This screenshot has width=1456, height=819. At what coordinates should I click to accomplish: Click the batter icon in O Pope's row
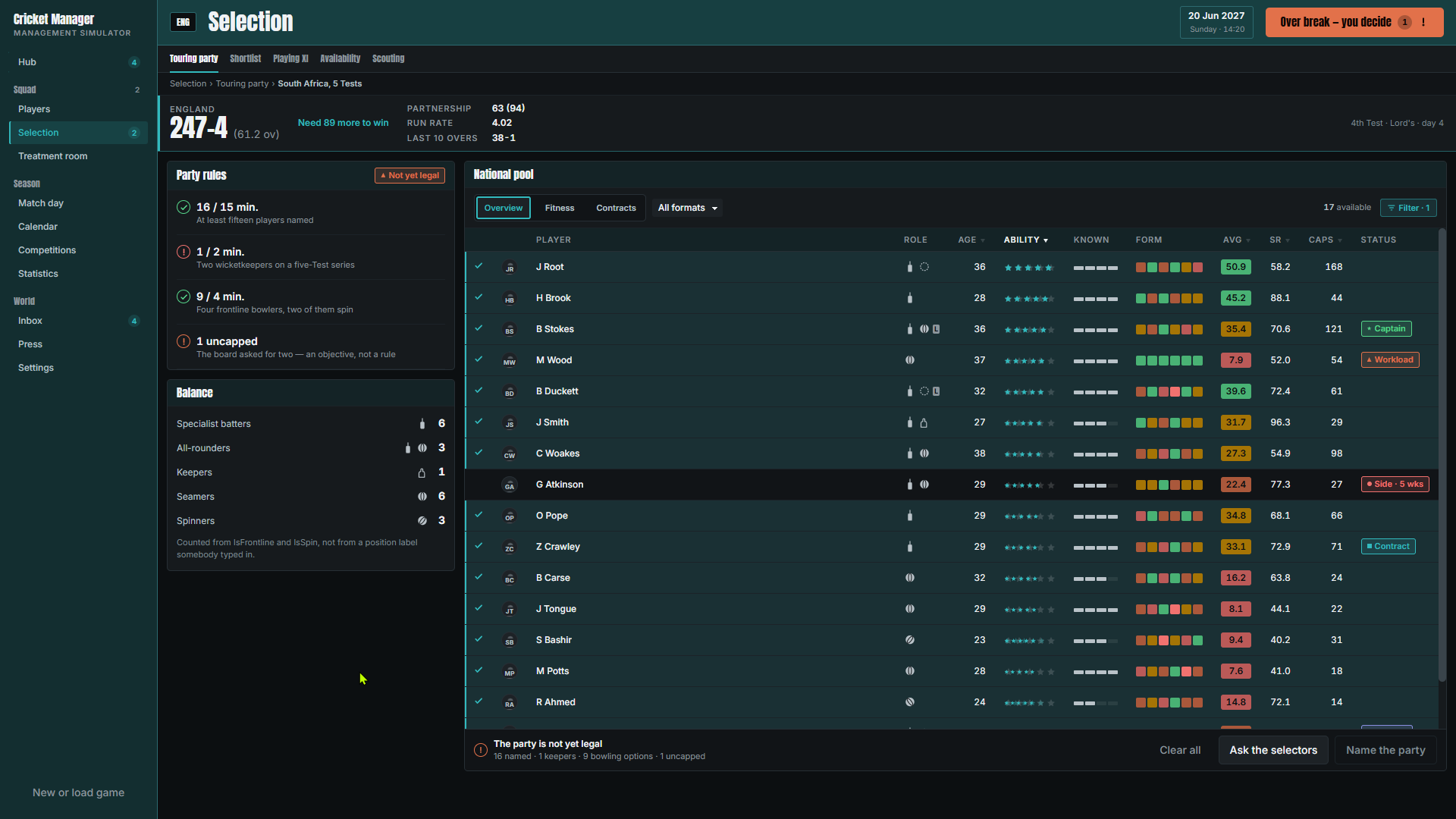pyautogui.click(x=910, y=516)
